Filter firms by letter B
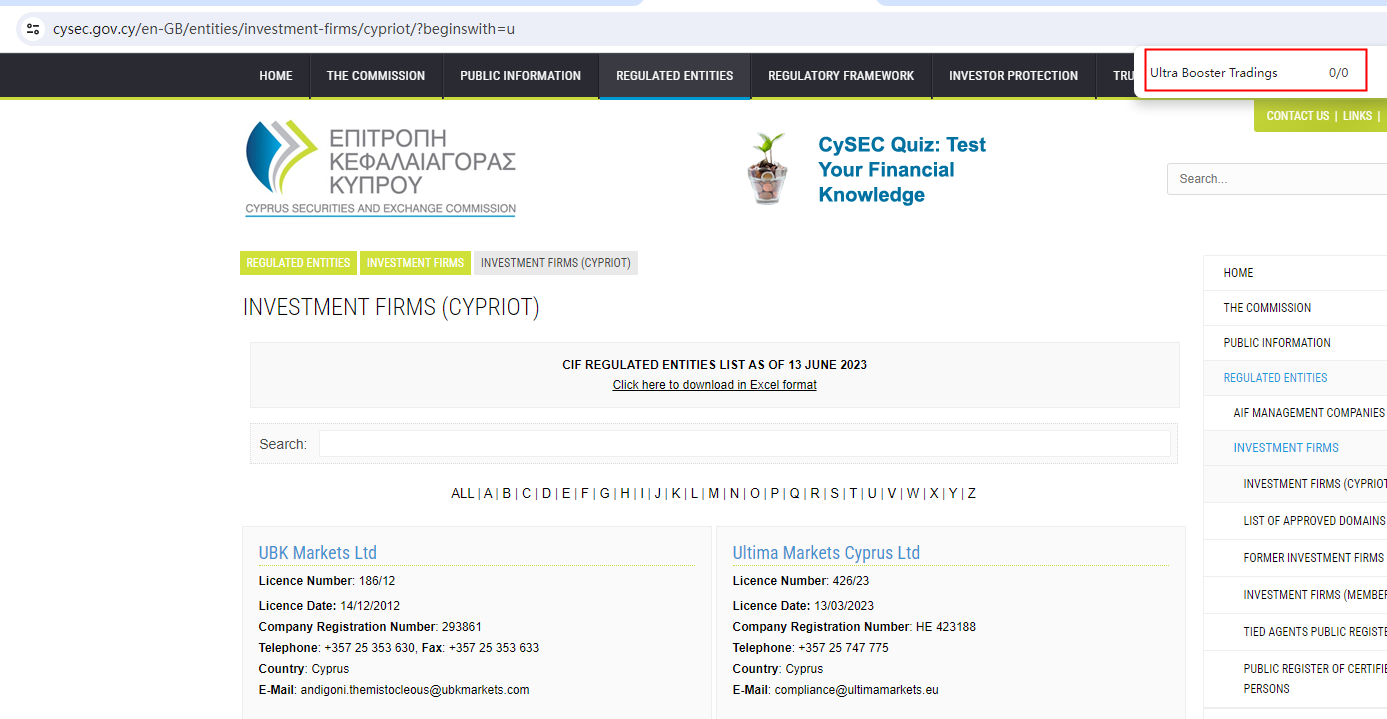 pyautogui.click(x=506, y=493)
